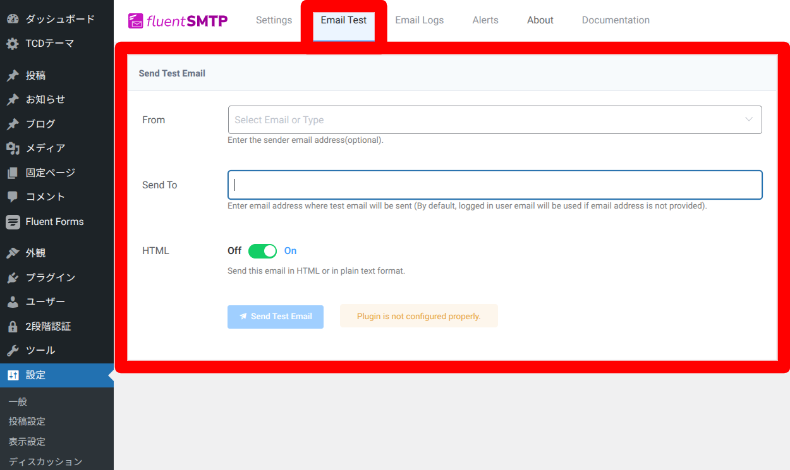790x470 pixels.
Task: Click the 'Send Test Email' section heading
Action: 172,74
